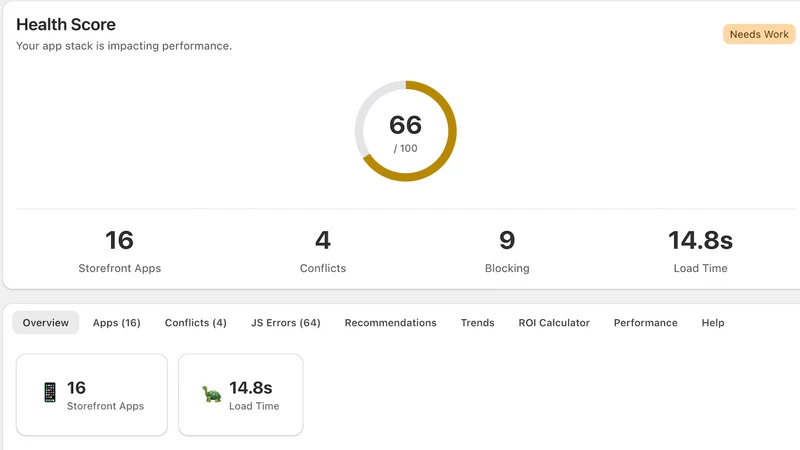Image resolution: width=800 pixels, height=450 pixels.
Task: Click the 4 Conflicts summary stat
Action: click(x=322, y=251)
